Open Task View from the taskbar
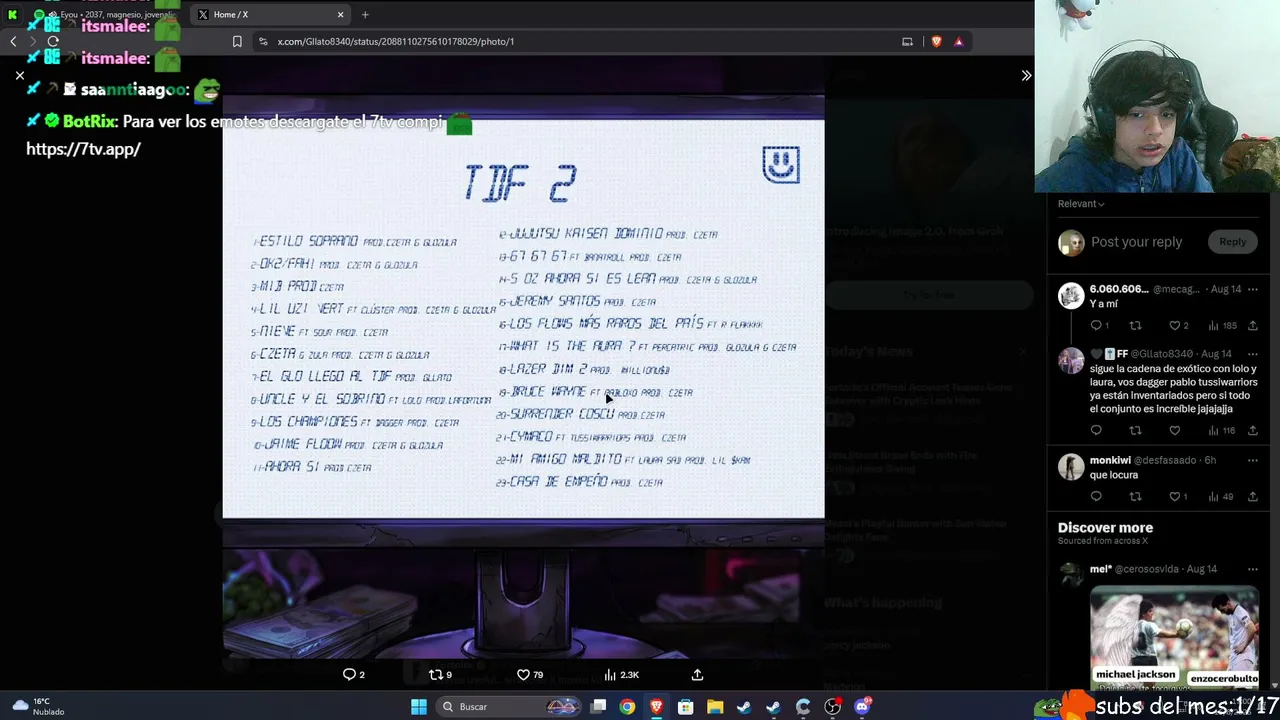 point(598,707)
